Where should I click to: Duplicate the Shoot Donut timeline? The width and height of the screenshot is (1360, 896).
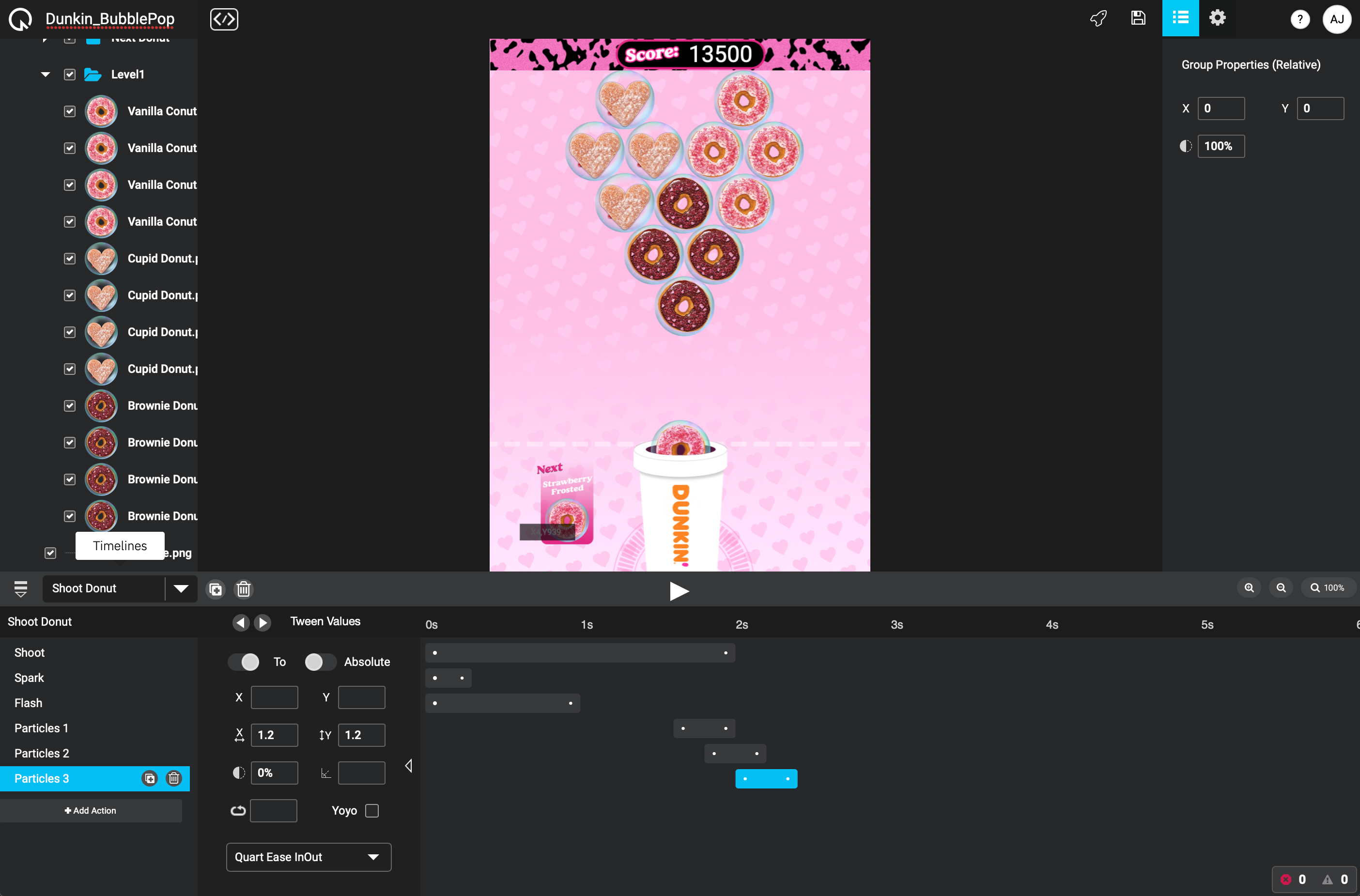tap(216, 588)
